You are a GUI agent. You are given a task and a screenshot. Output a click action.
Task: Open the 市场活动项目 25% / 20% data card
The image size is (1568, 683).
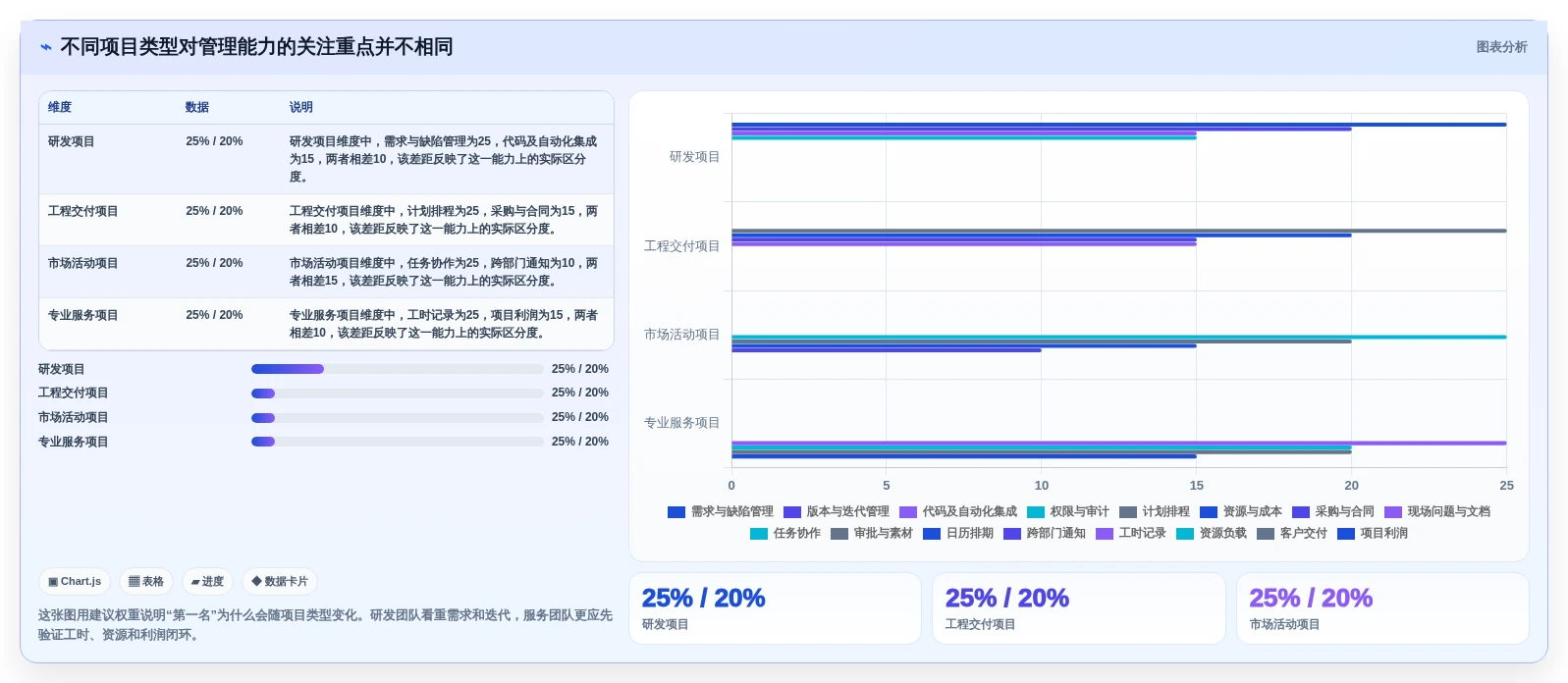tap(1382, 608)
